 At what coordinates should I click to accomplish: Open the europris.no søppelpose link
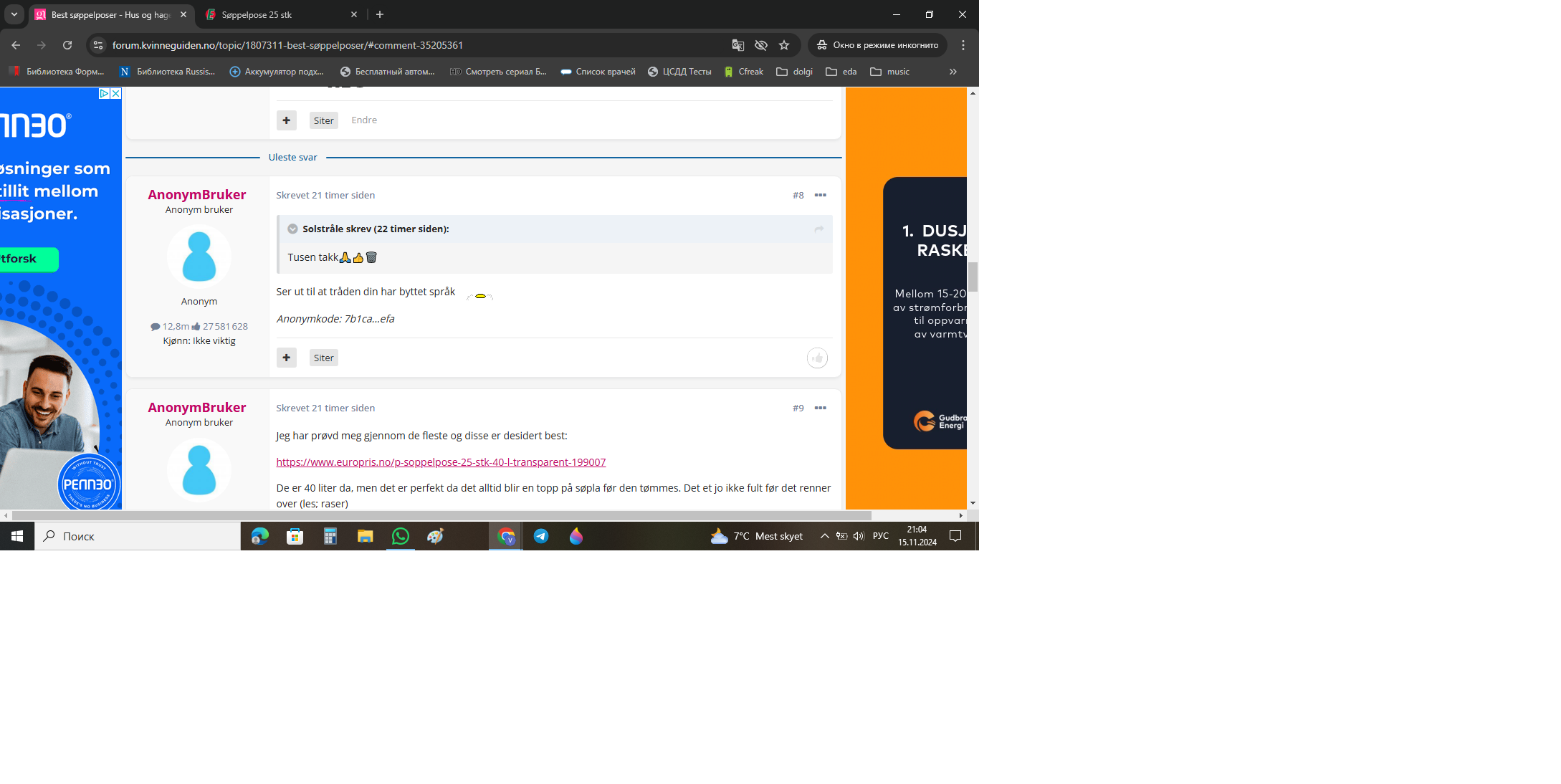(x=441, y=462)
